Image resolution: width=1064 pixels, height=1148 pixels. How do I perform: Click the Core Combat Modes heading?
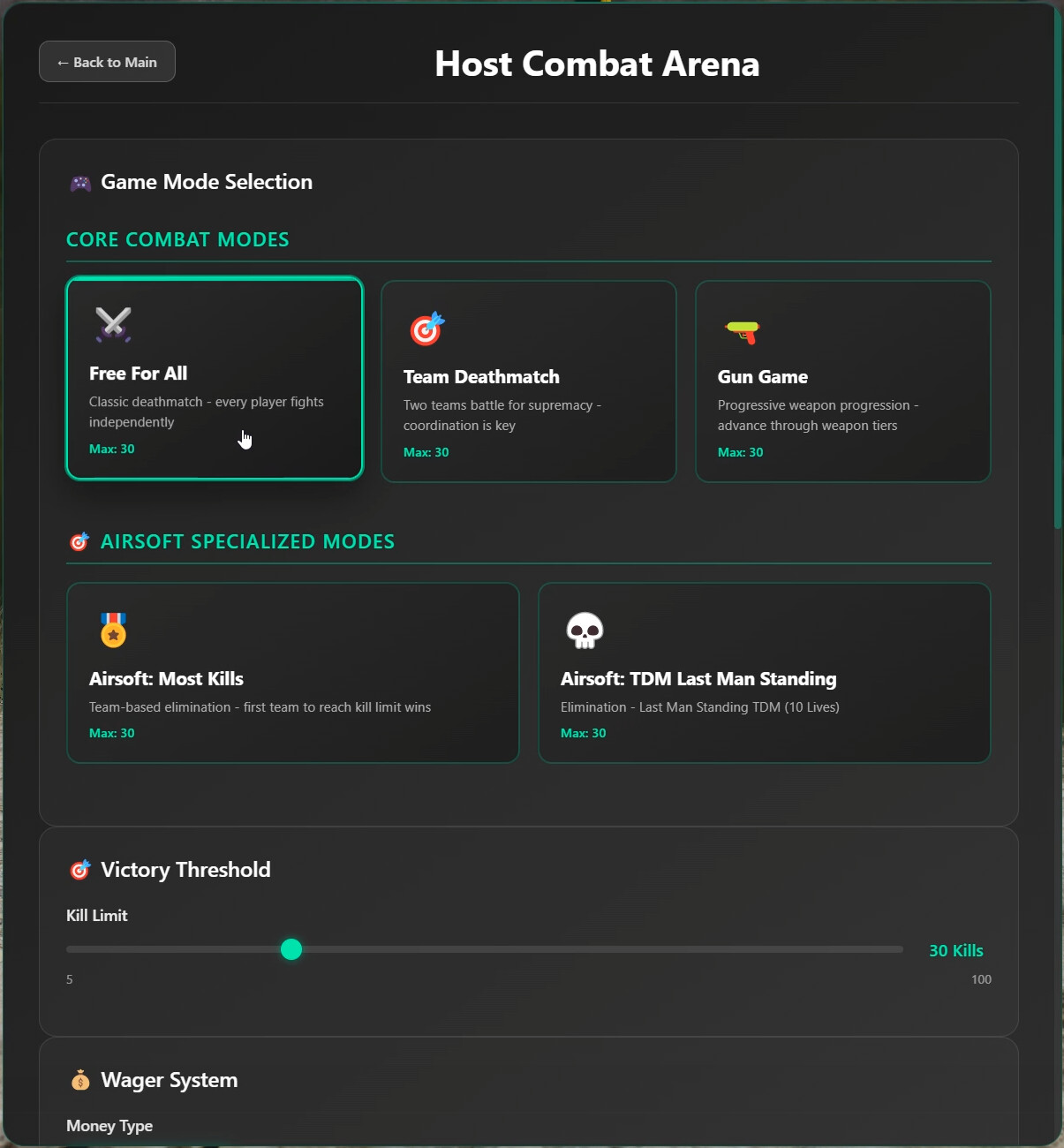[x=177, y=239]
